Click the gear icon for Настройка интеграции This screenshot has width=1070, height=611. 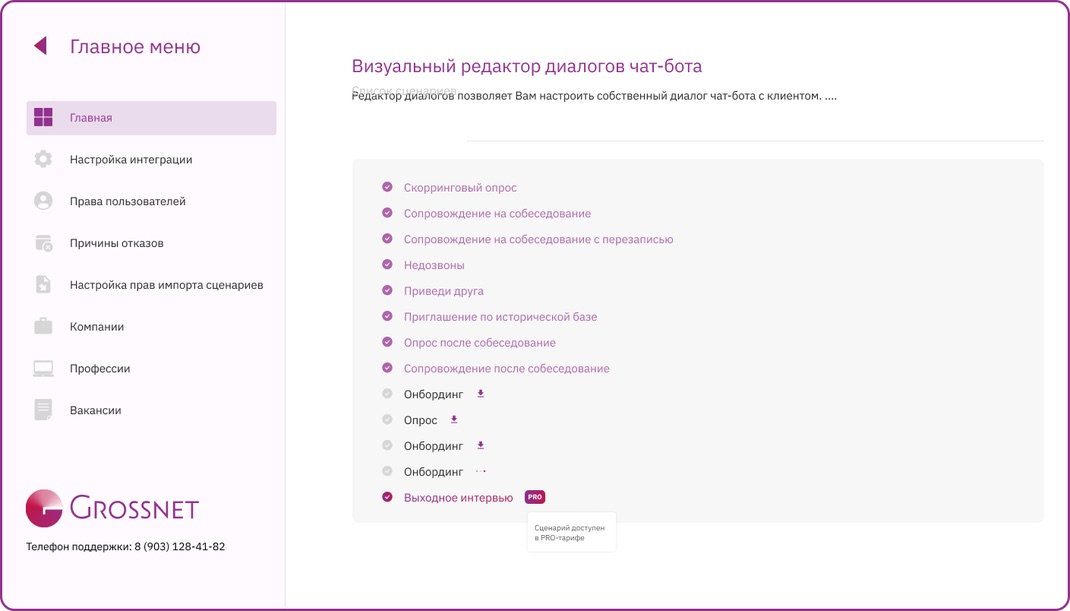click(43, 159)
